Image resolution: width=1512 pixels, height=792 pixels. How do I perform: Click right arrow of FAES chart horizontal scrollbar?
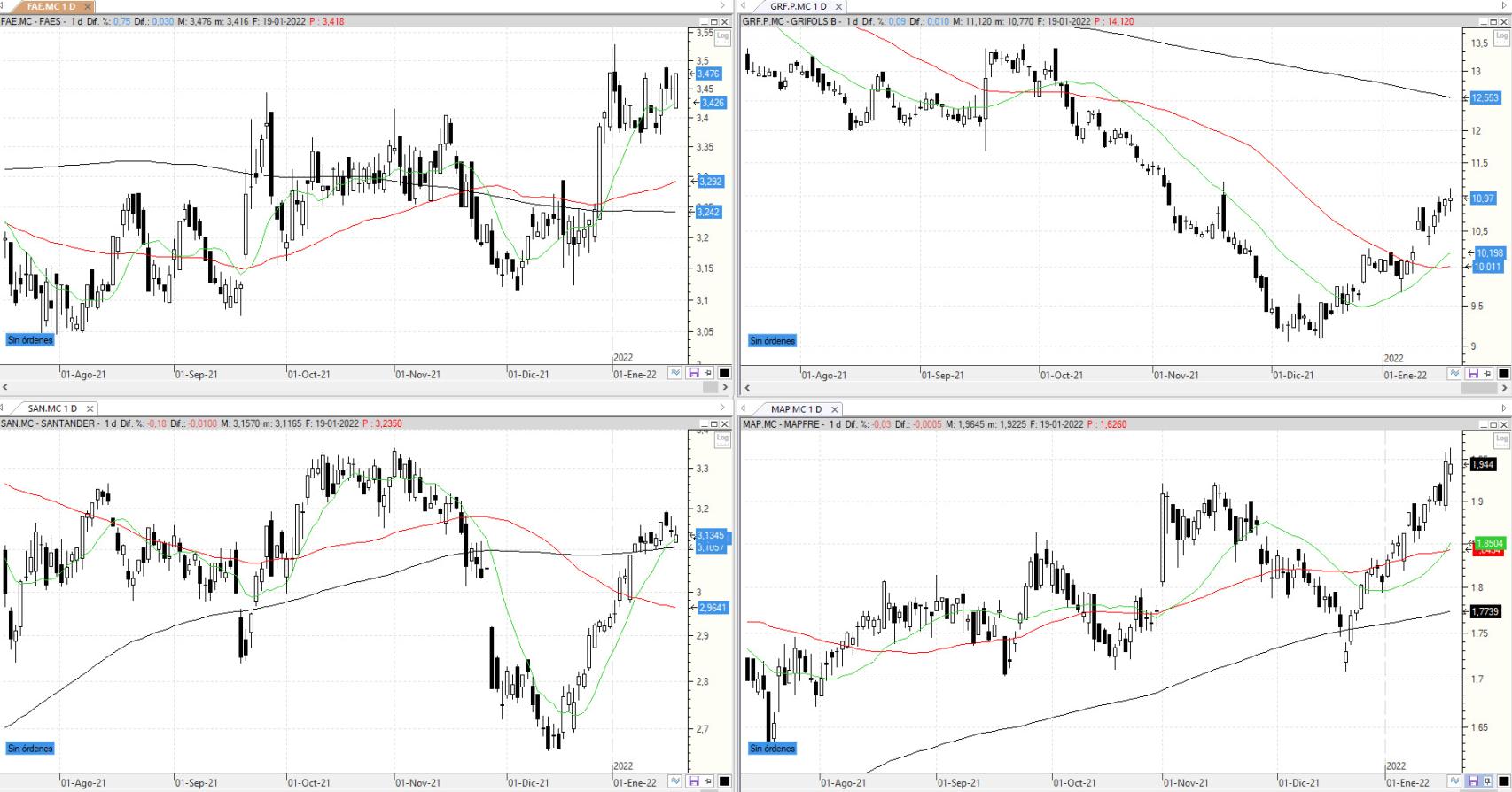pos(724,388)
